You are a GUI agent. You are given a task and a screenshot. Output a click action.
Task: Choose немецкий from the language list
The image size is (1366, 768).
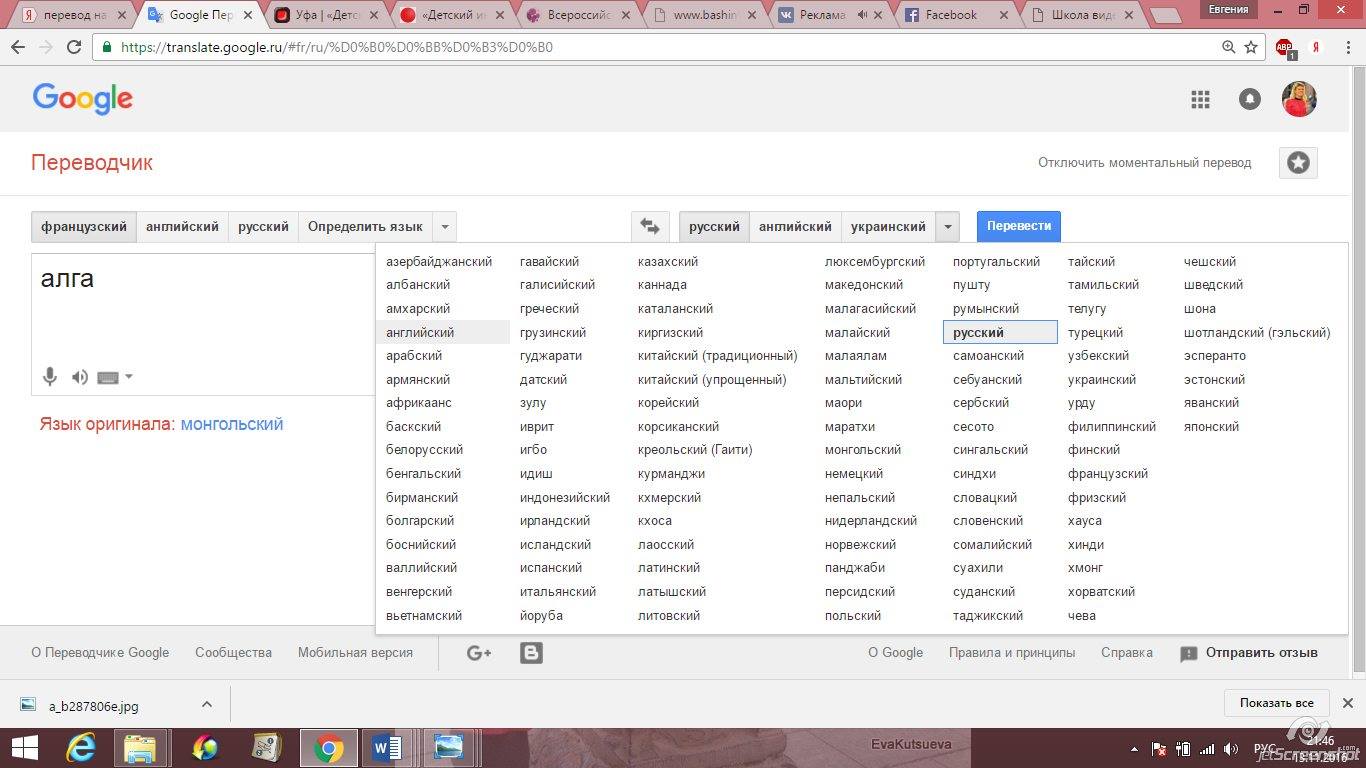click(x=853, y=474)
